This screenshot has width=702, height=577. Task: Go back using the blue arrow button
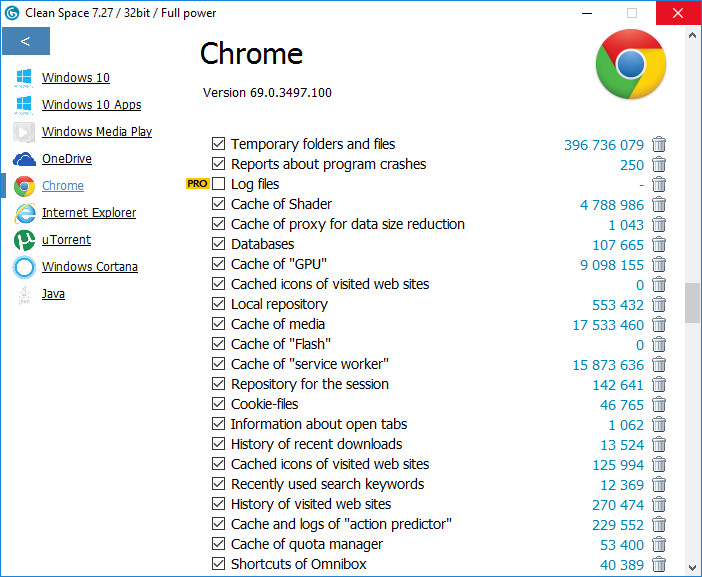[26, 41]
